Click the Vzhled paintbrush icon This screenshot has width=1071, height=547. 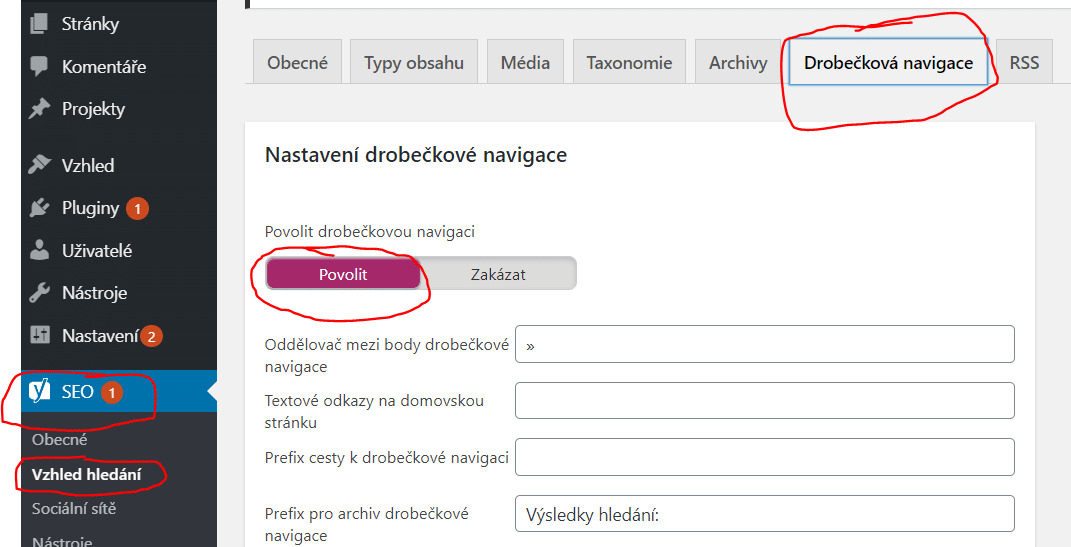pos(40,165)
